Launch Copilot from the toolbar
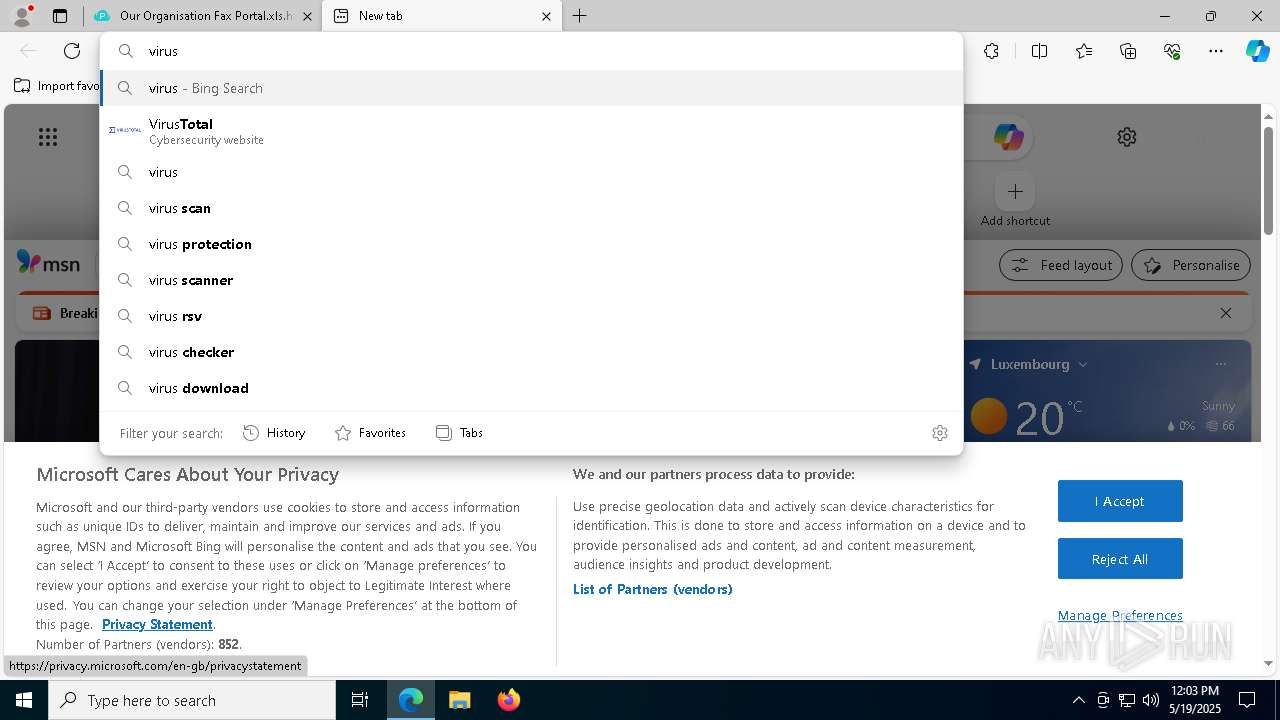The image size is (1280, 720). click(x=1257, y=51)
